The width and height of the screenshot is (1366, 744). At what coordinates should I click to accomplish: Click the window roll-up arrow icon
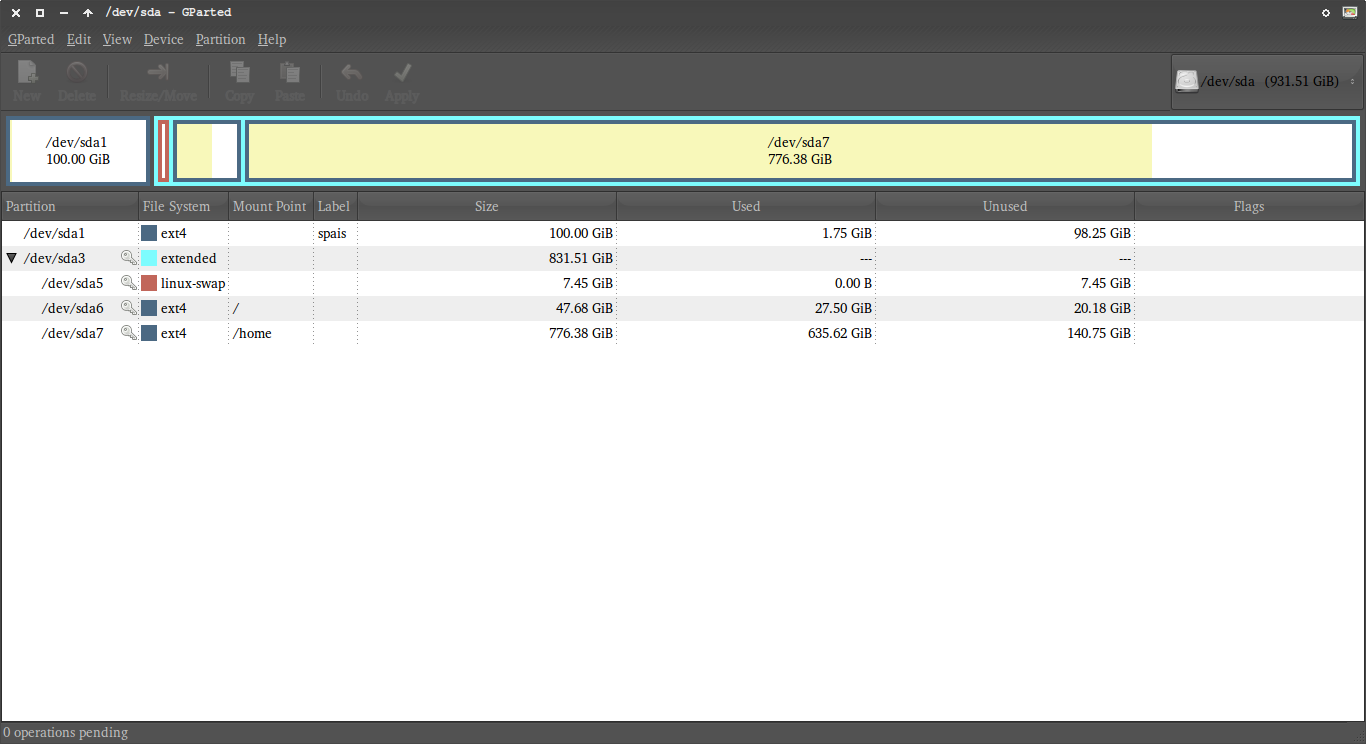pos(88,12)
